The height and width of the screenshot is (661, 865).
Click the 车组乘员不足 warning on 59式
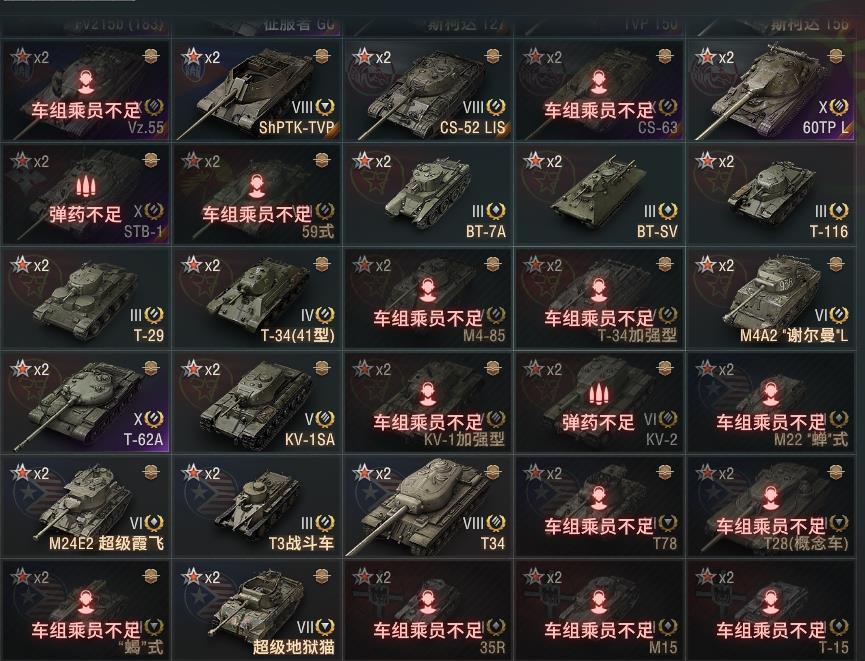pos(257,214)
